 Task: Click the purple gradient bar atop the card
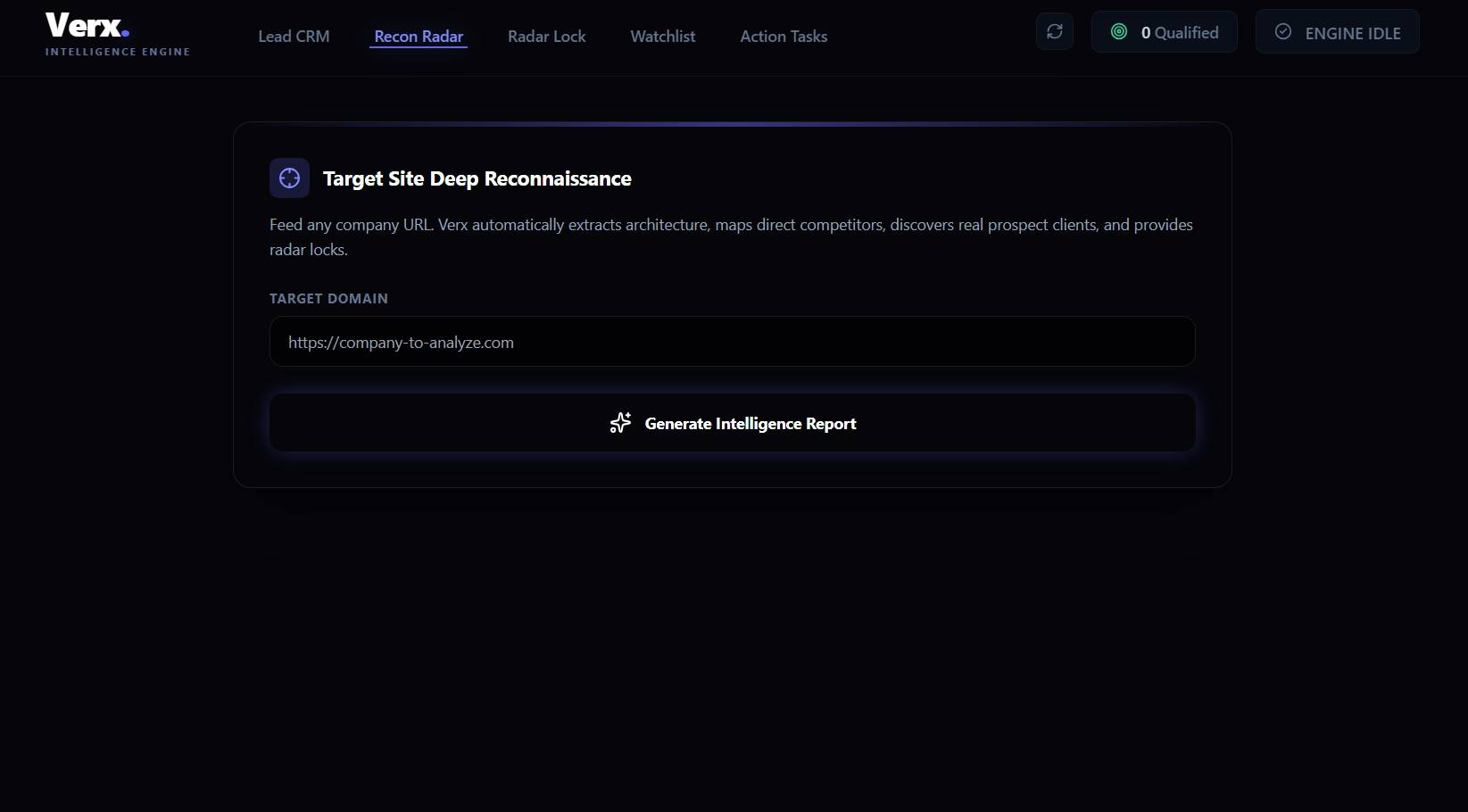pos(732,124)
